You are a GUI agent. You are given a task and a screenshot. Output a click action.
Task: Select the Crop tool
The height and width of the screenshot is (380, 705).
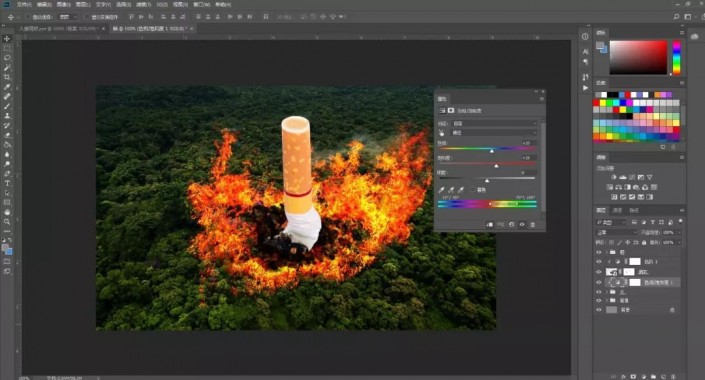(x=7, y=77)
